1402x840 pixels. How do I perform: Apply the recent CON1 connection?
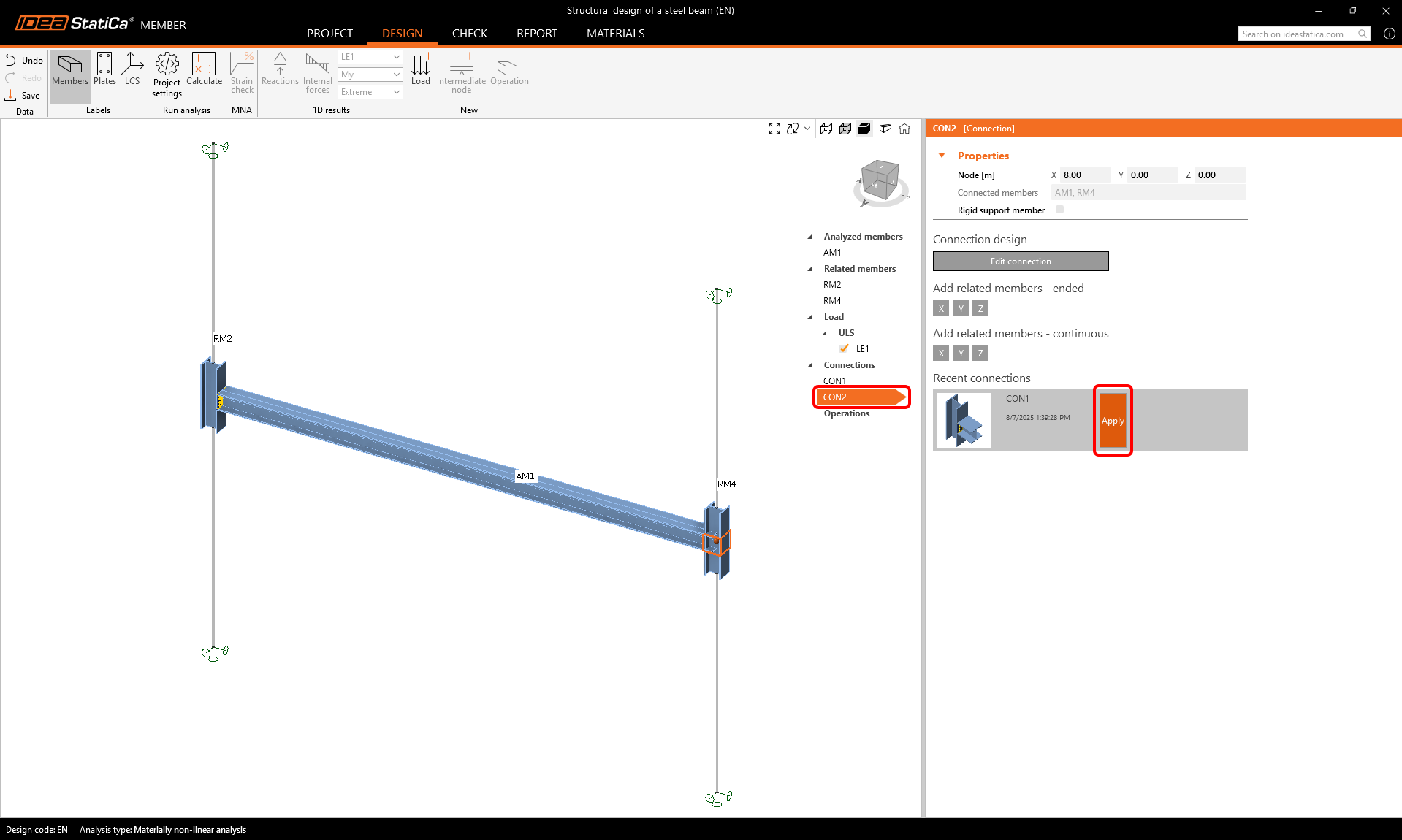click(x=1112, y=421)
